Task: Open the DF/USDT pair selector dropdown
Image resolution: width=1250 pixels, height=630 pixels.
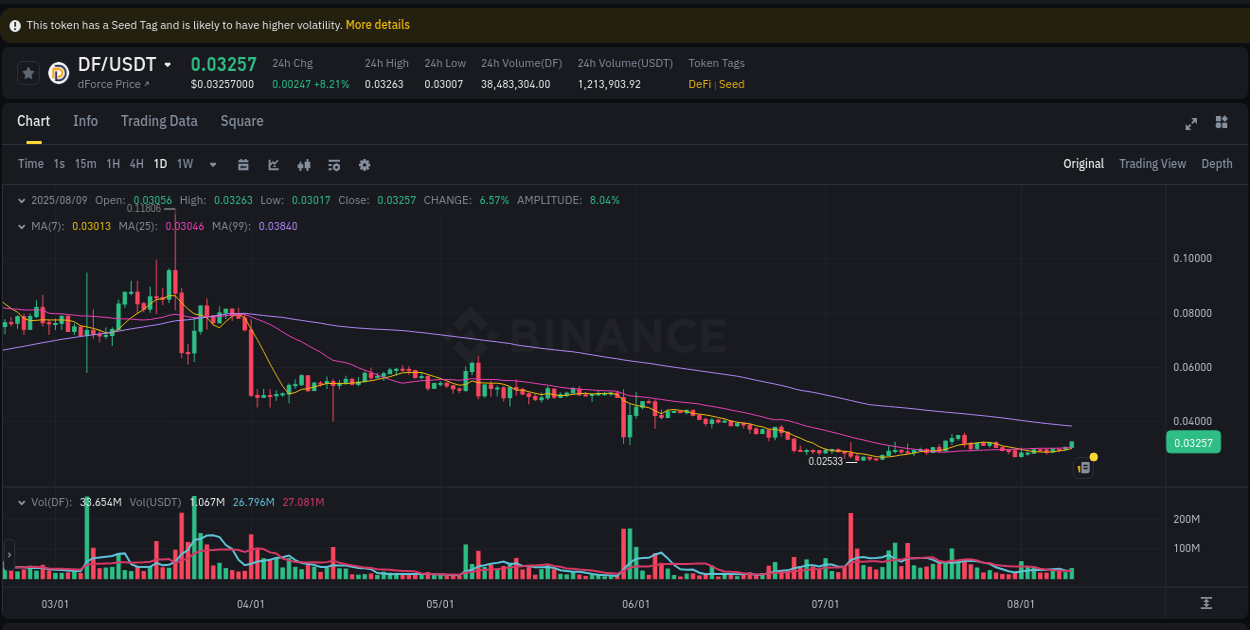Action: 166,63
